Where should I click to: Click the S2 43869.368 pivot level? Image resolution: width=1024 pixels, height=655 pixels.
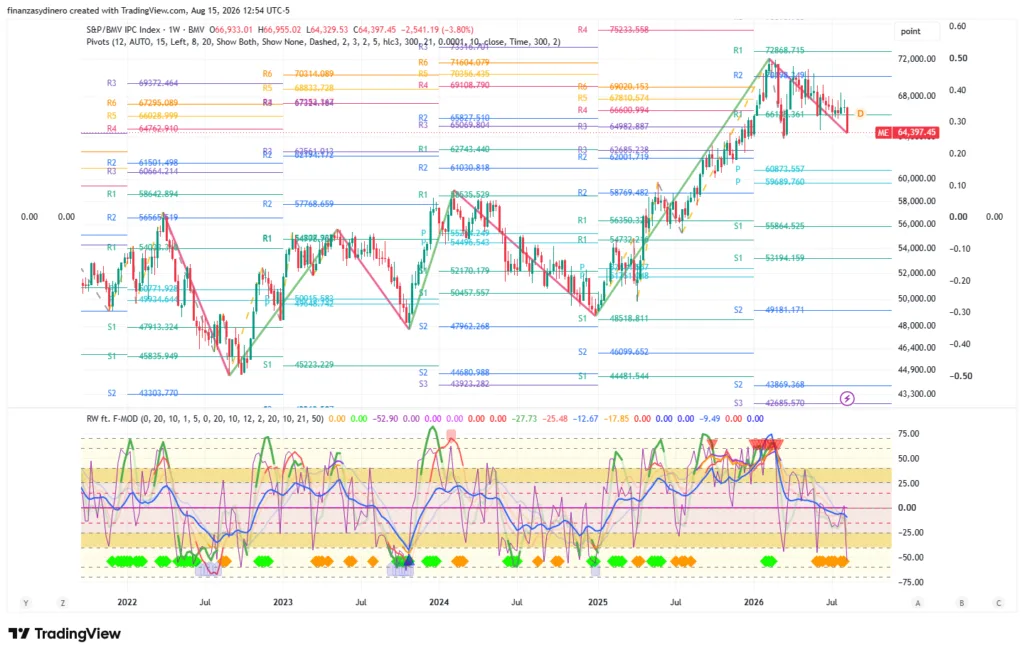[x=769, y=385]
